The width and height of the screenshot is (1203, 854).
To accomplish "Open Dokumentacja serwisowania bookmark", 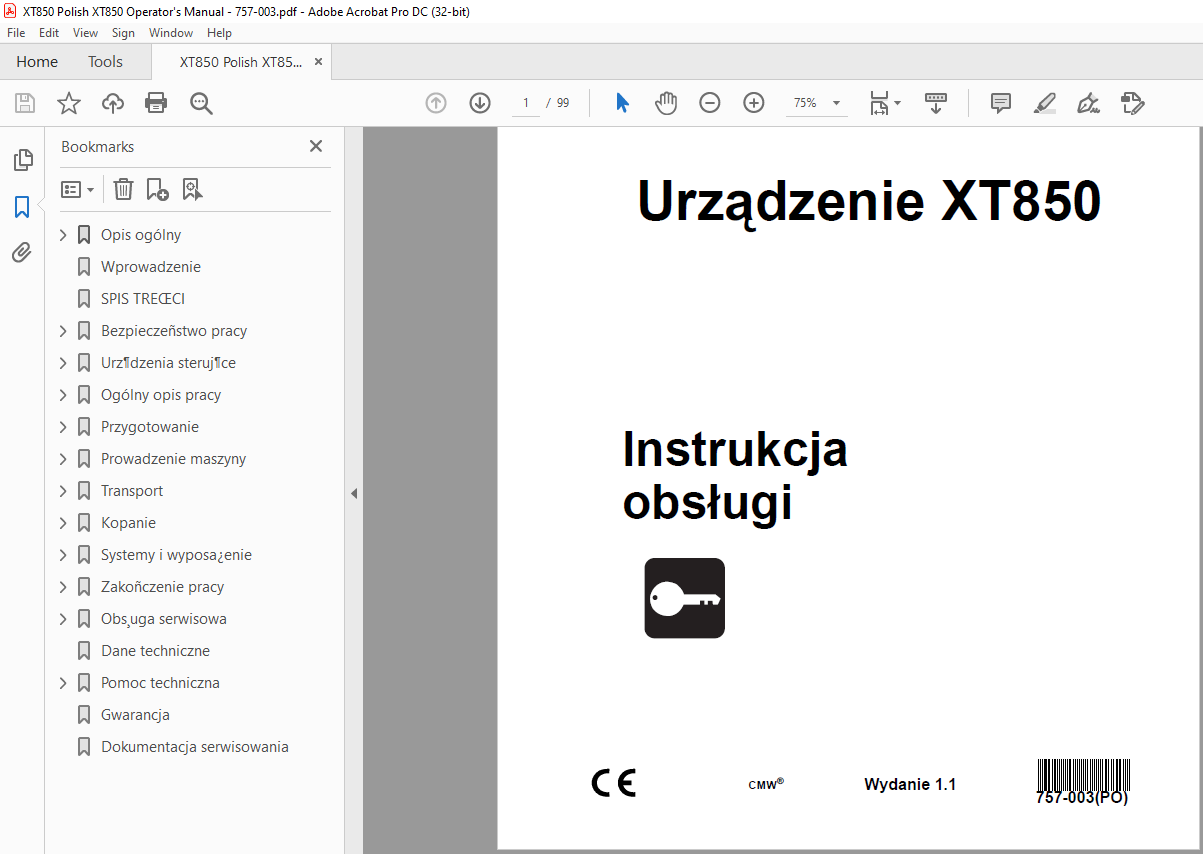I will [195, 747].
